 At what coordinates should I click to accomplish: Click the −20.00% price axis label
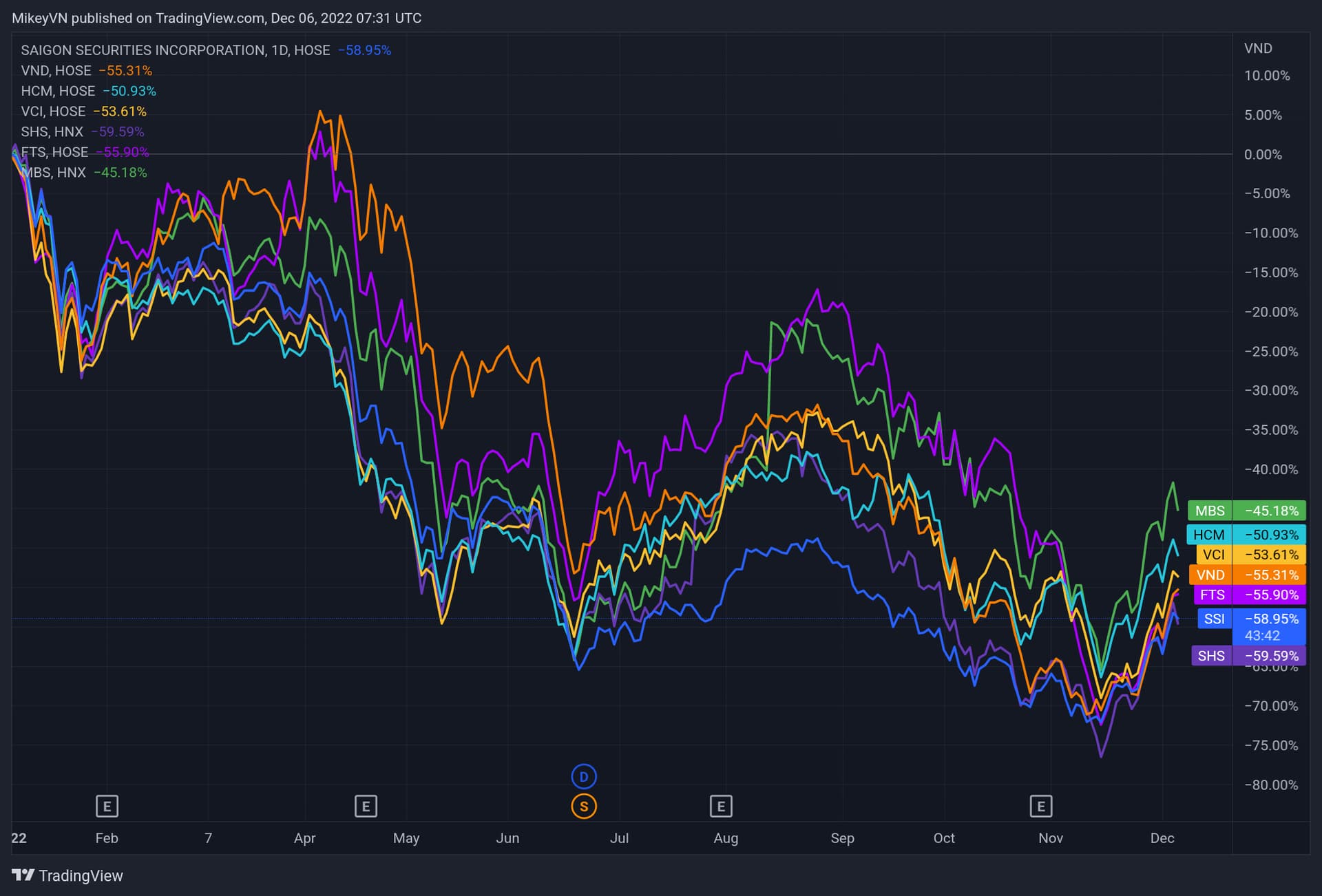point(1271,312)
